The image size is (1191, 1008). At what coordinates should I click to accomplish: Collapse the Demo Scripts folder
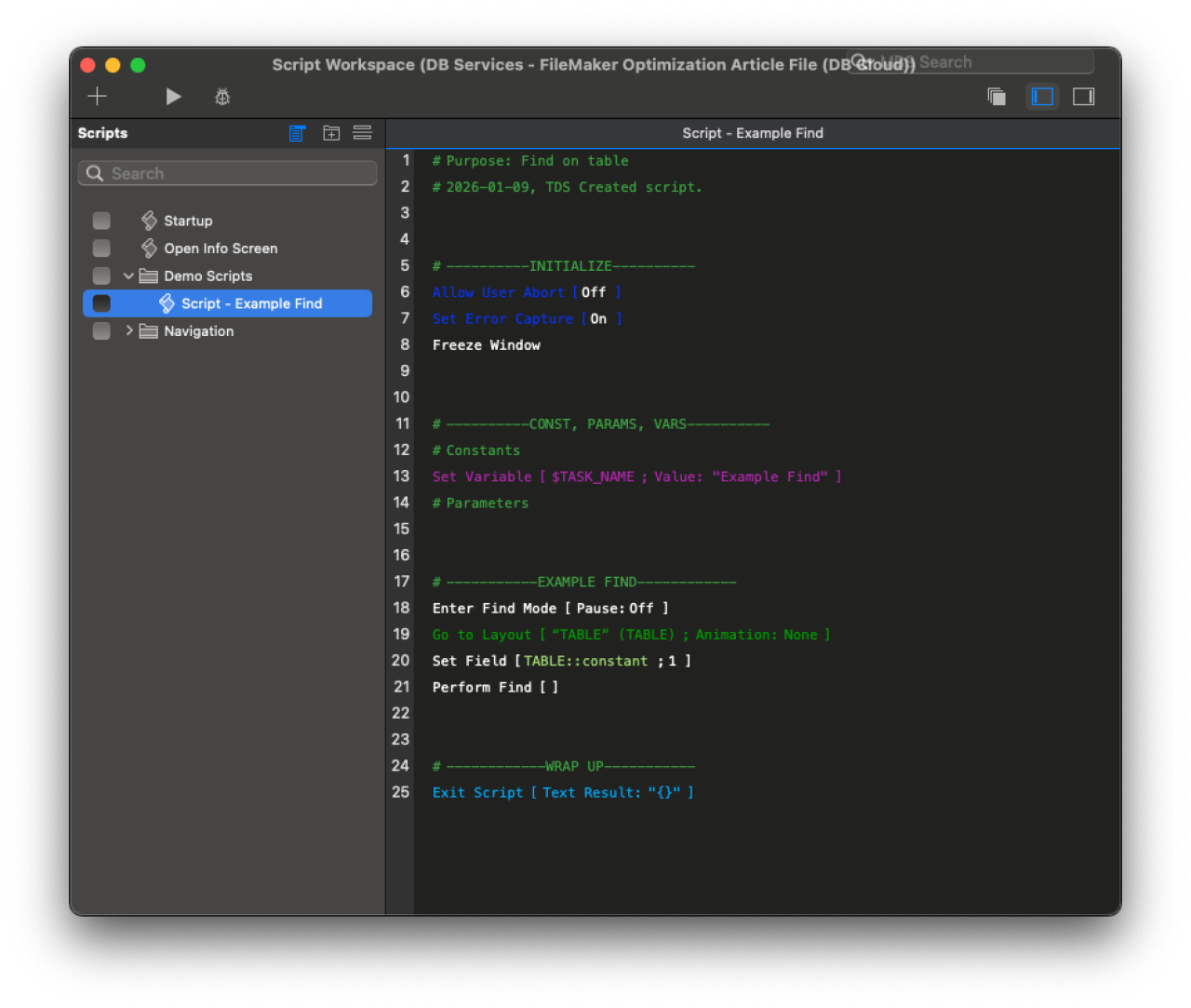pos(129,276)
